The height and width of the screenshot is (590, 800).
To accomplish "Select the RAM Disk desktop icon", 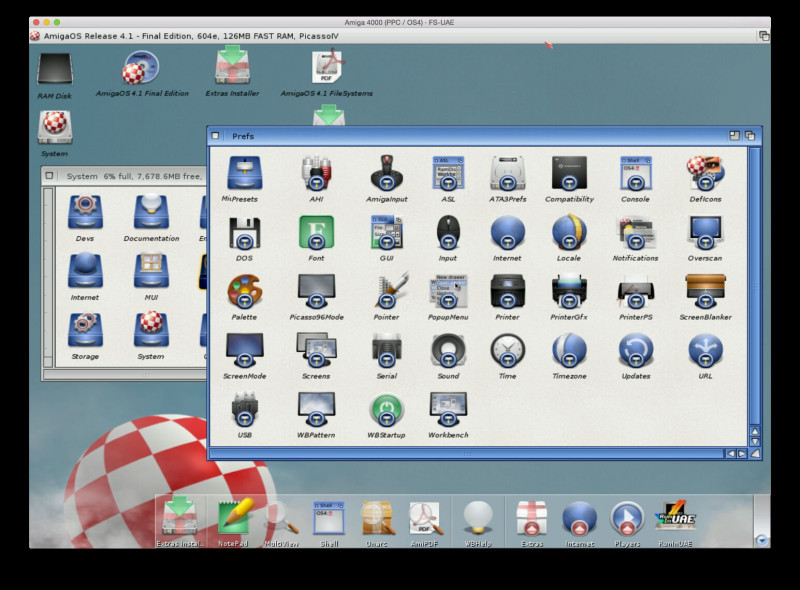I will [55, 69].
